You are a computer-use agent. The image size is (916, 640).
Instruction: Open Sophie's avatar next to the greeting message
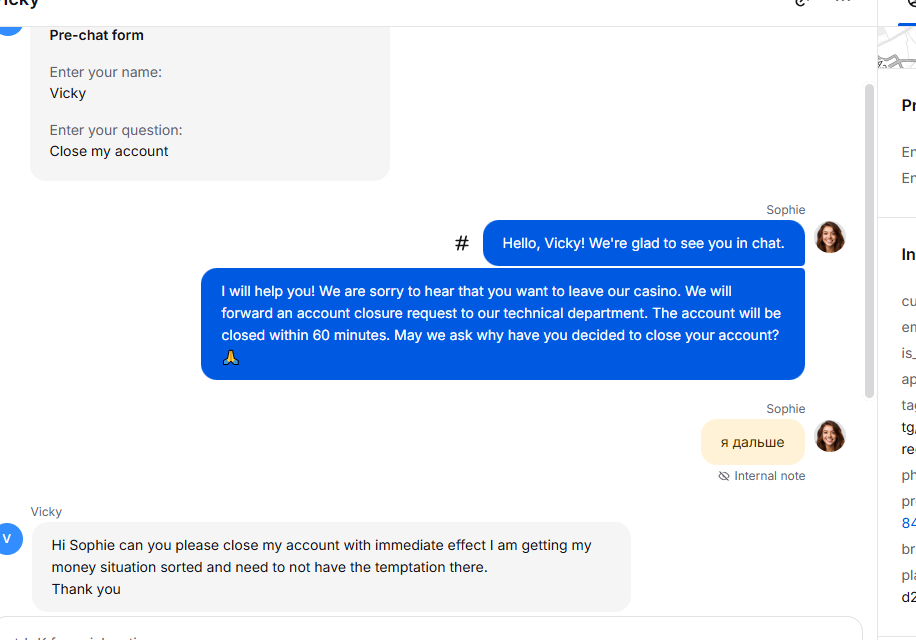(830, 237)
